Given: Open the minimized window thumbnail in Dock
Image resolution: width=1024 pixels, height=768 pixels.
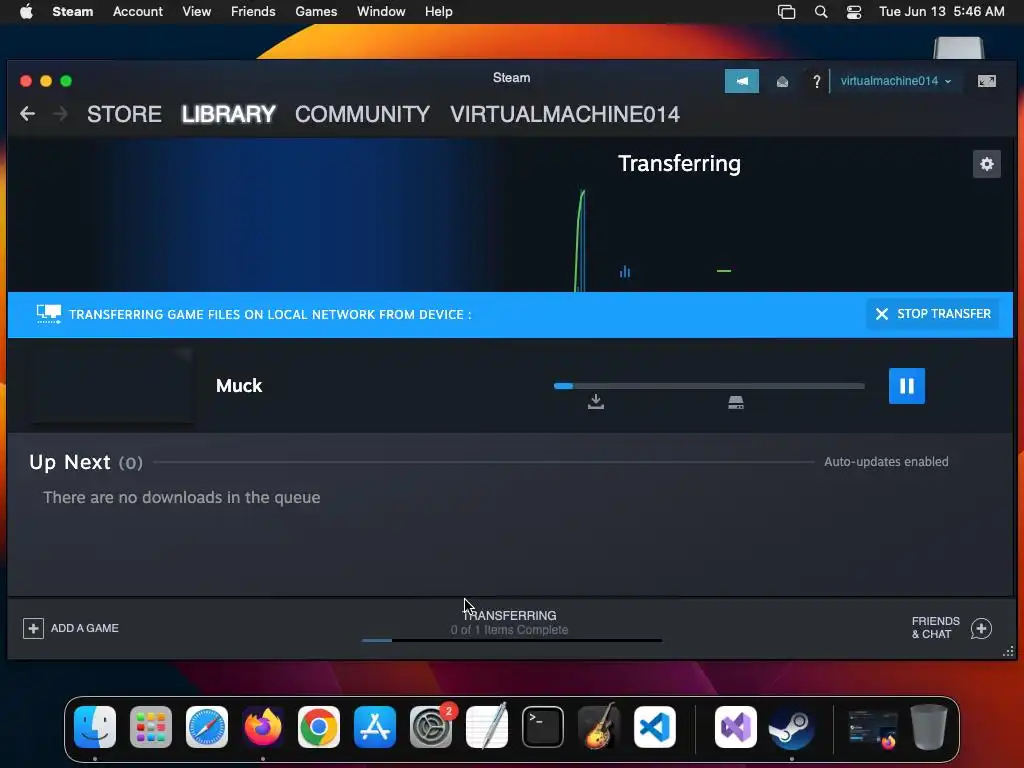Looking at the screenshot, I should pyautogui.click(x=872, y=728).
